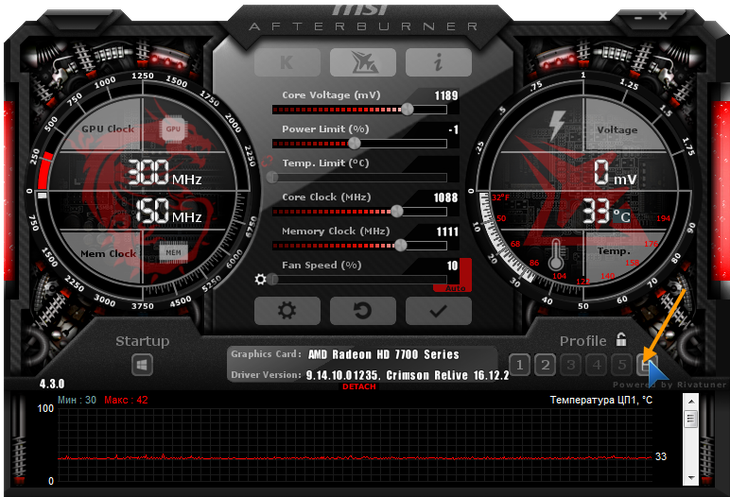Click the 32°F label on the gauge
730x497 pixels.
pos(500,197)
